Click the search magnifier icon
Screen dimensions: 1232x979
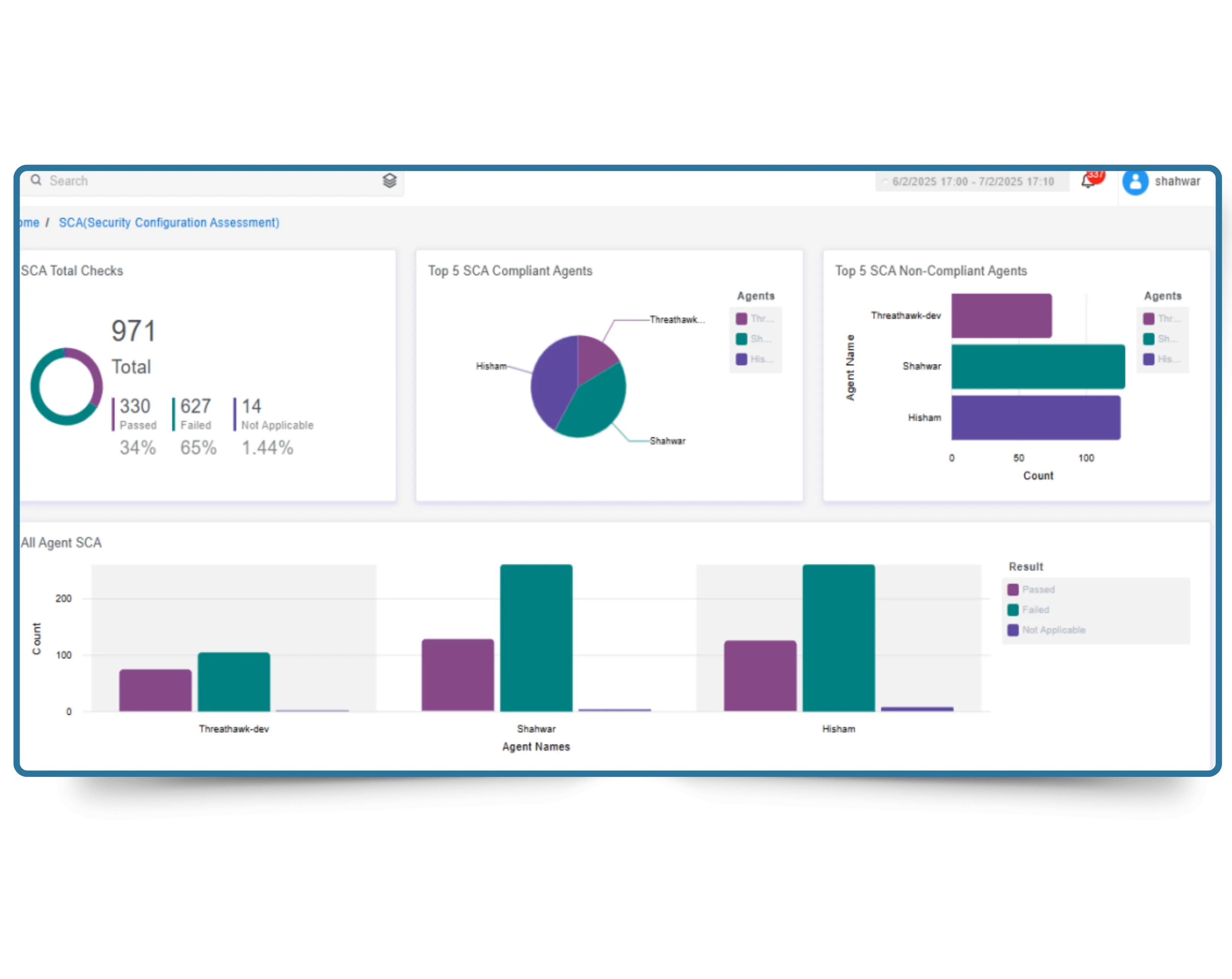pyautogui.click(x=36, y=181)
